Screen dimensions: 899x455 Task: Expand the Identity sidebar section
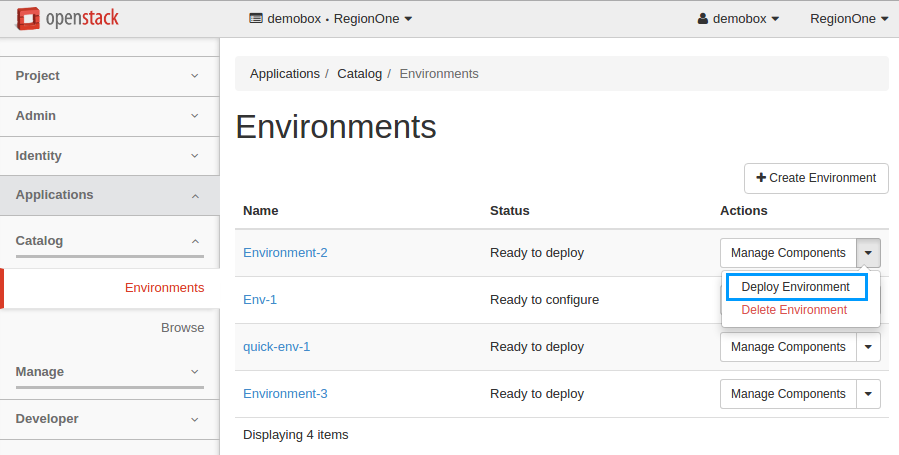click(x=109, y=156)
